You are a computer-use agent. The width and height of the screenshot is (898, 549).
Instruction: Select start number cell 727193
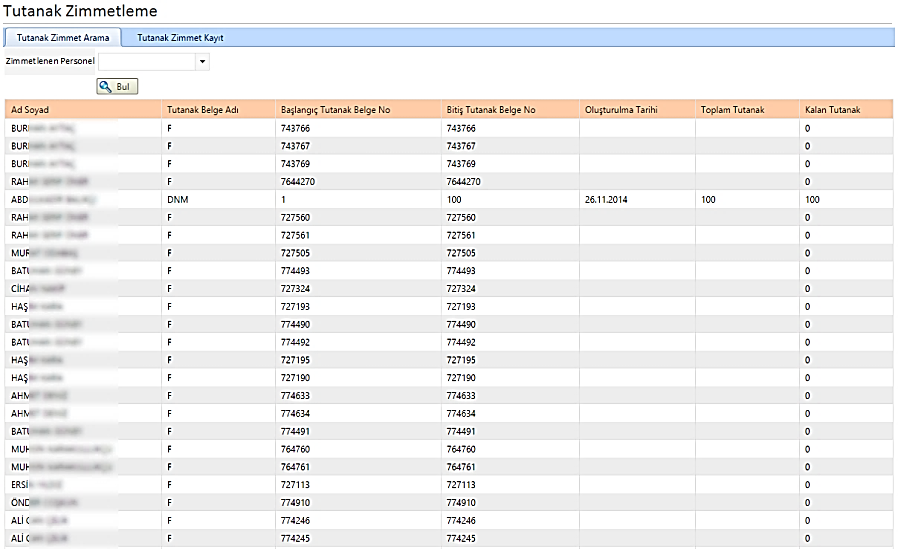[358, 306]
